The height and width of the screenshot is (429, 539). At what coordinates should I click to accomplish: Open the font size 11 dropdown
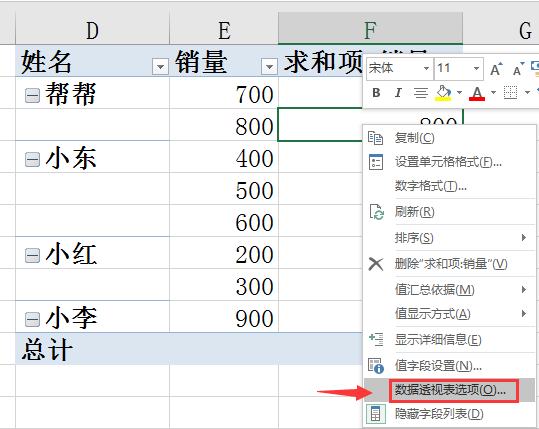pyautogui.click(x=476, y=68)
